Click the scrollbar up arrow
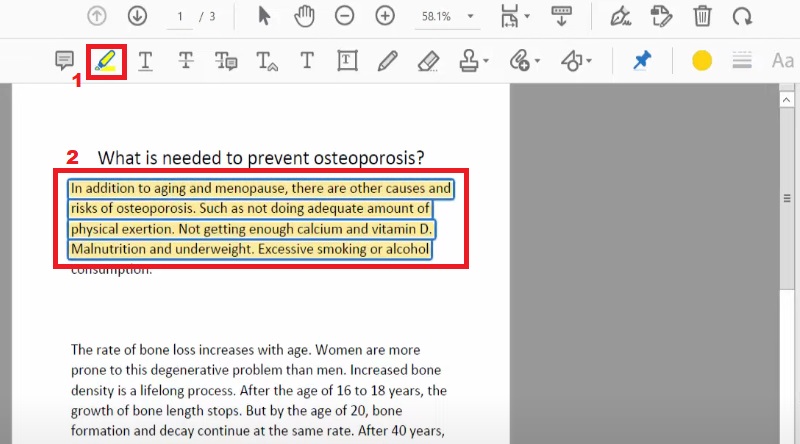800x444 pixels. [786, 100]
